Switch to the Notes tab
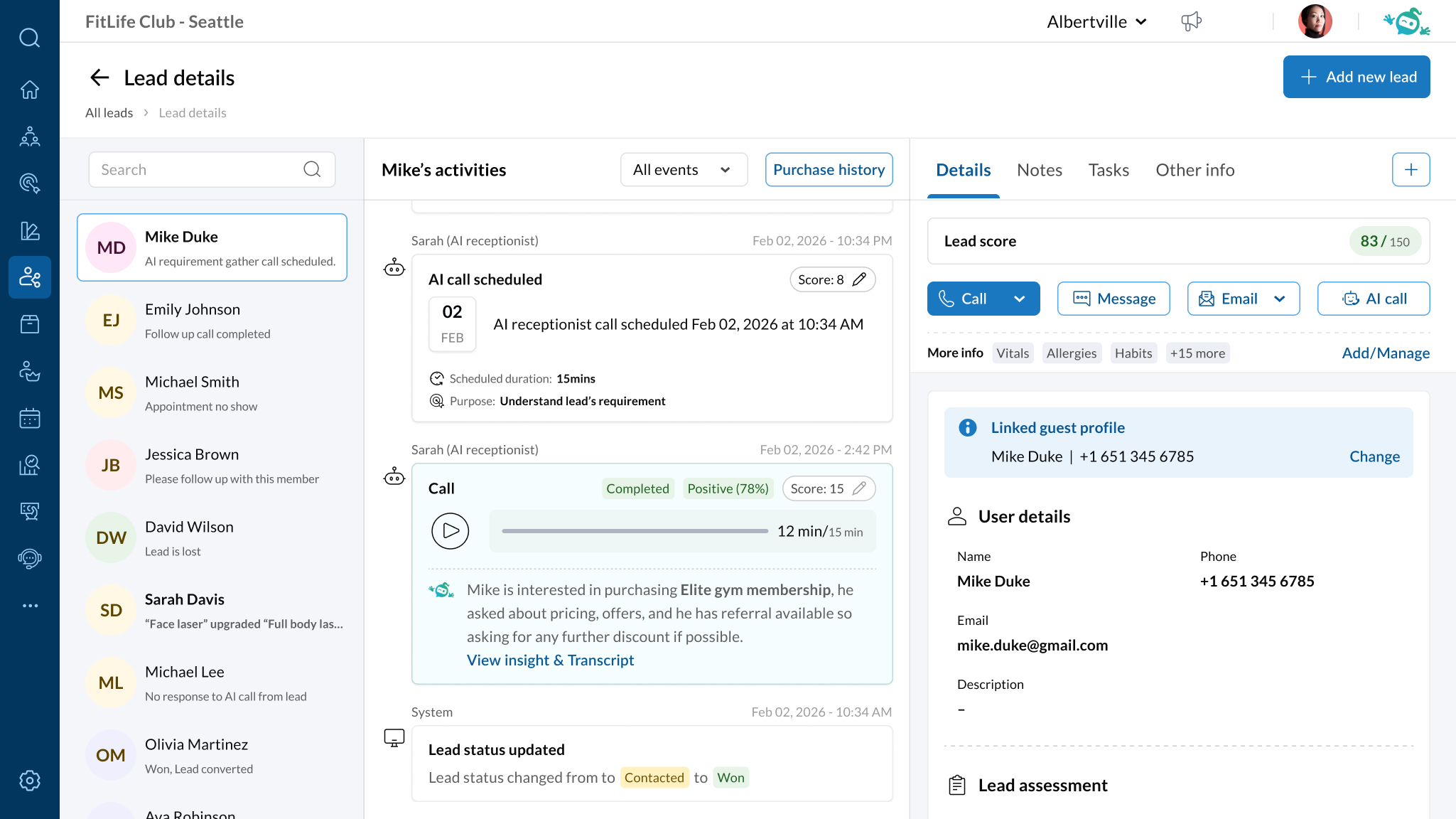 (x=1039, y=170)
